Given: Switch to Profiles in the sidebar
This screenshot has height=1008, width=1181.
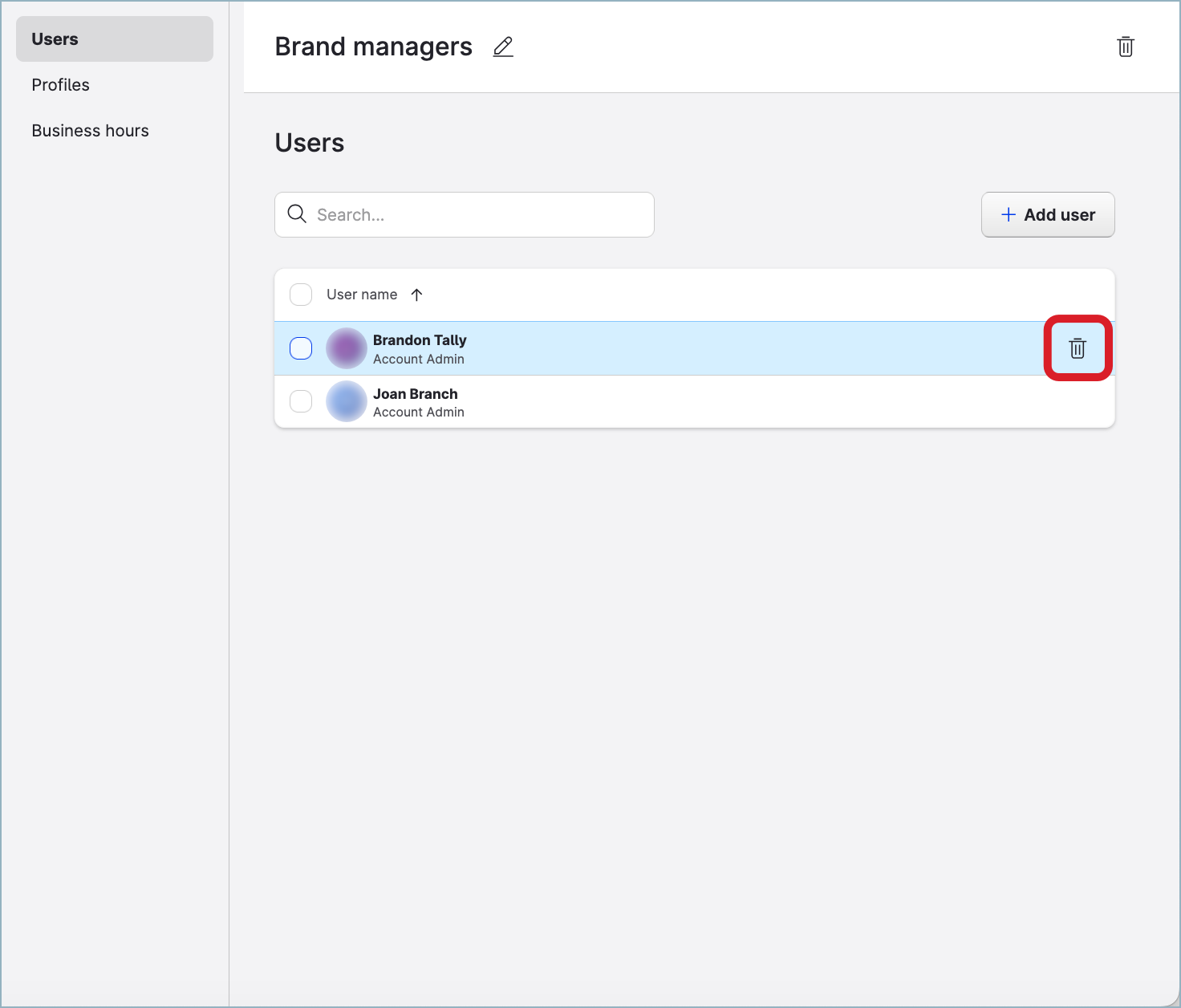Looking at the screenshot, I should click(x=61, y=85).
